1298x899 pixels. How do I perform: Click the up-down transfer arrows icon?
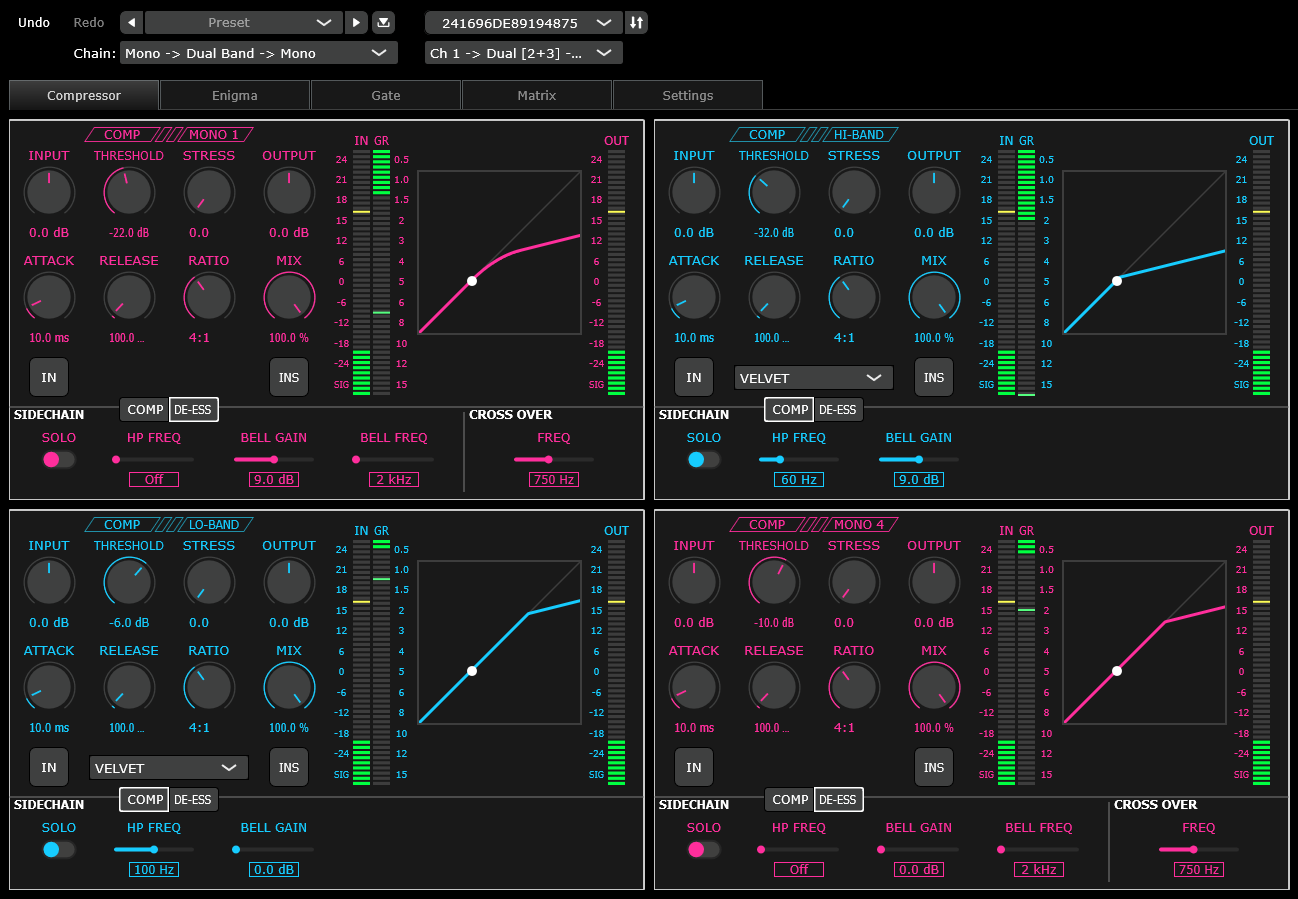636,23
